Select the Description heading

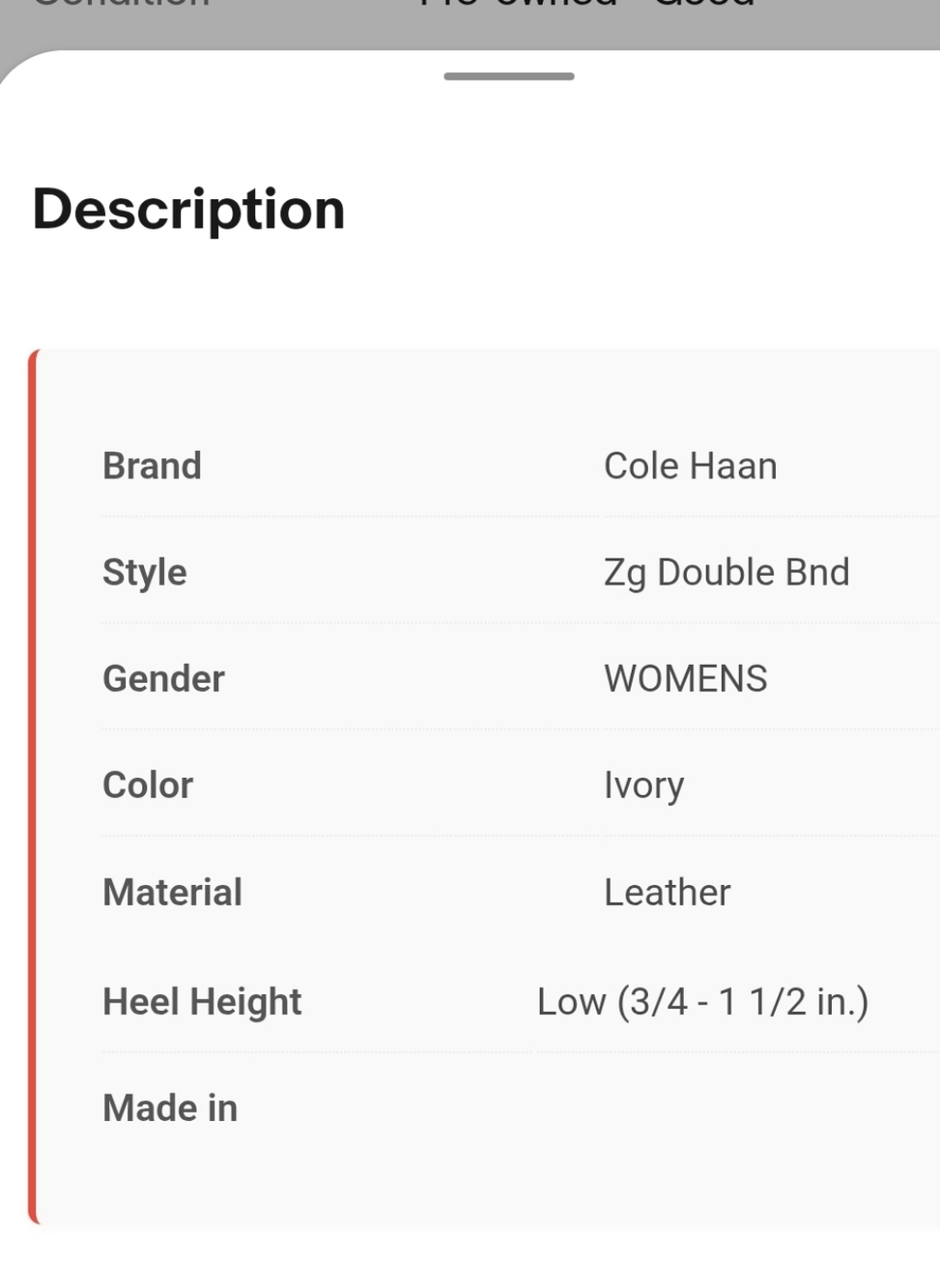188,210
